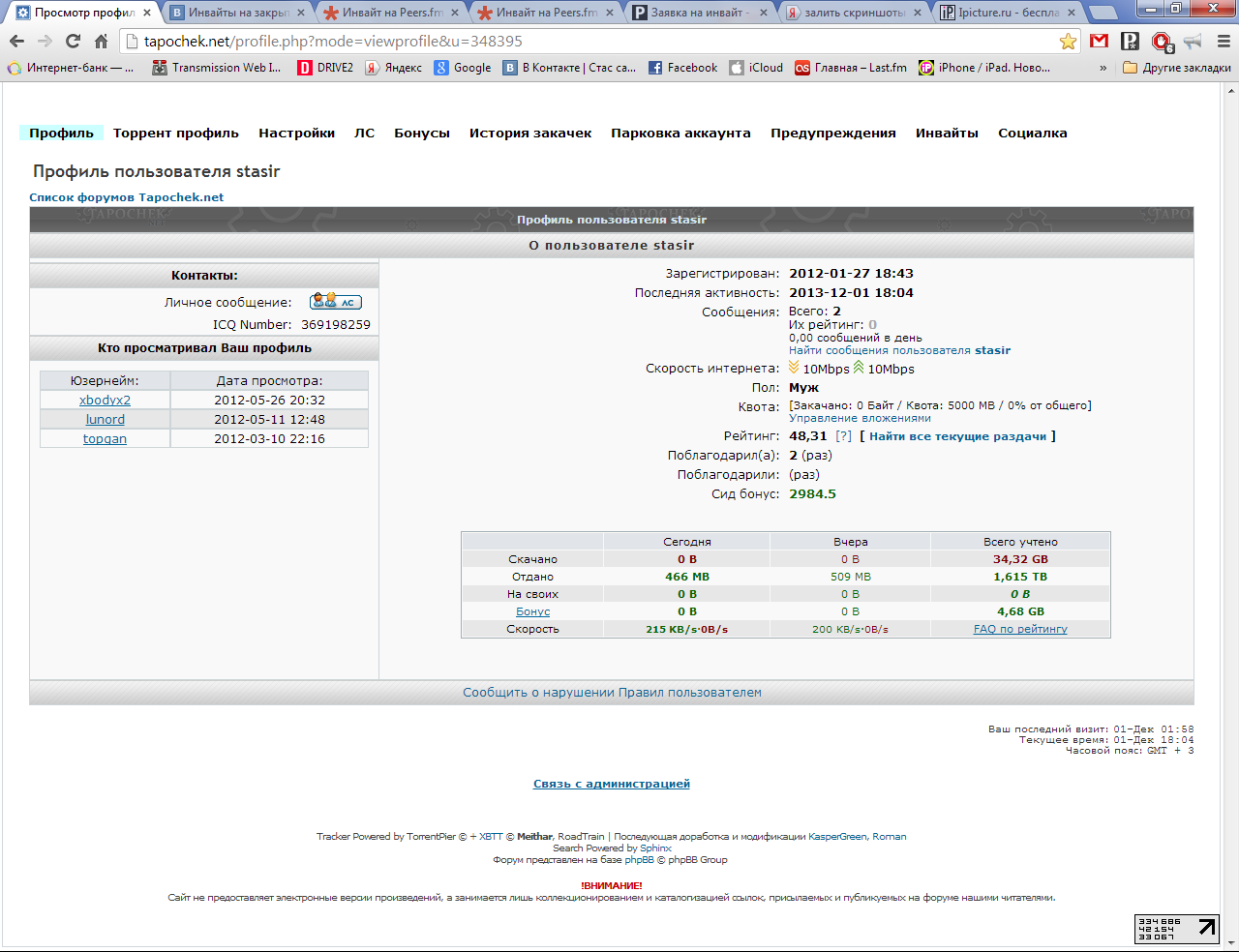1239x952 pixels.
Task: Select the ICQ number 369198259
Action: pyautogui.click(x=336, y=324)
